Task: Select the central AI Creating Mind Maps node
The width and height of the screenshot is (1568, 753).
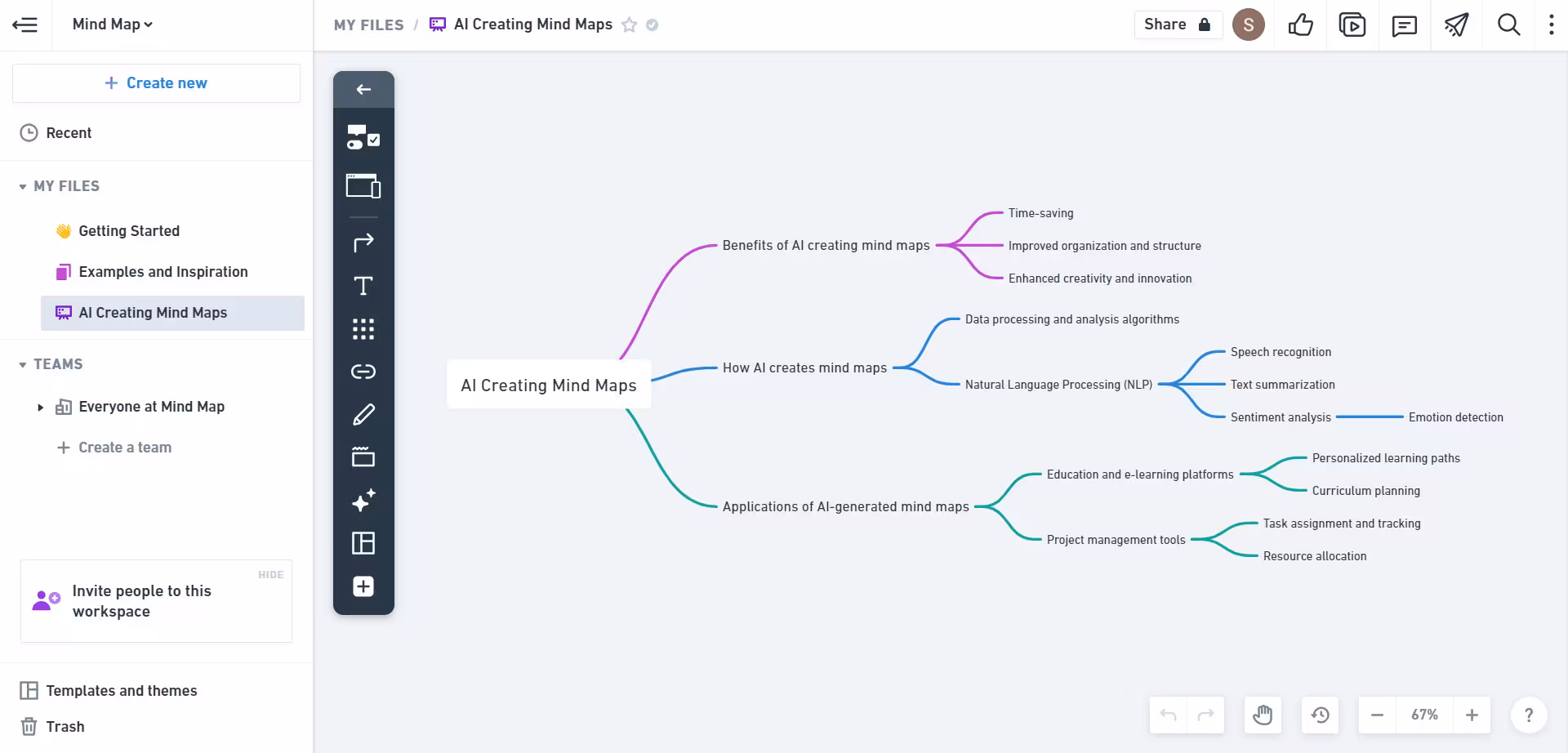Action: coord(548,385)
